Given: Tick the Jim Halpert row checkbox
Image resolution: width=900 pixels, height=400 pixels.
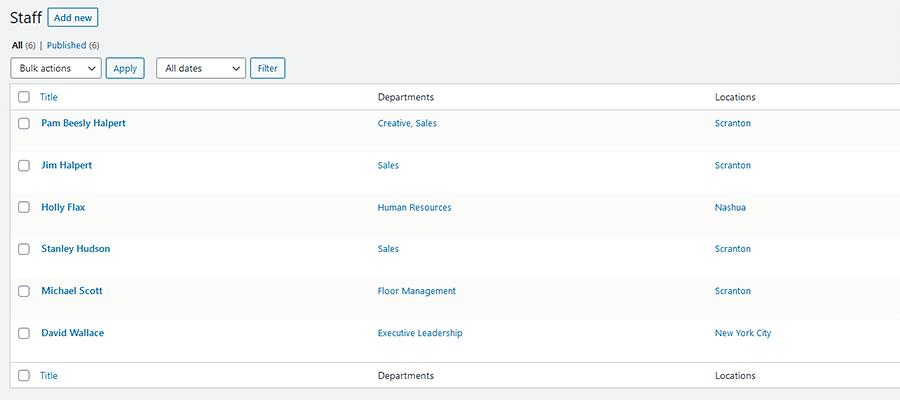Looking at the screenshot, I should (24, 165).
